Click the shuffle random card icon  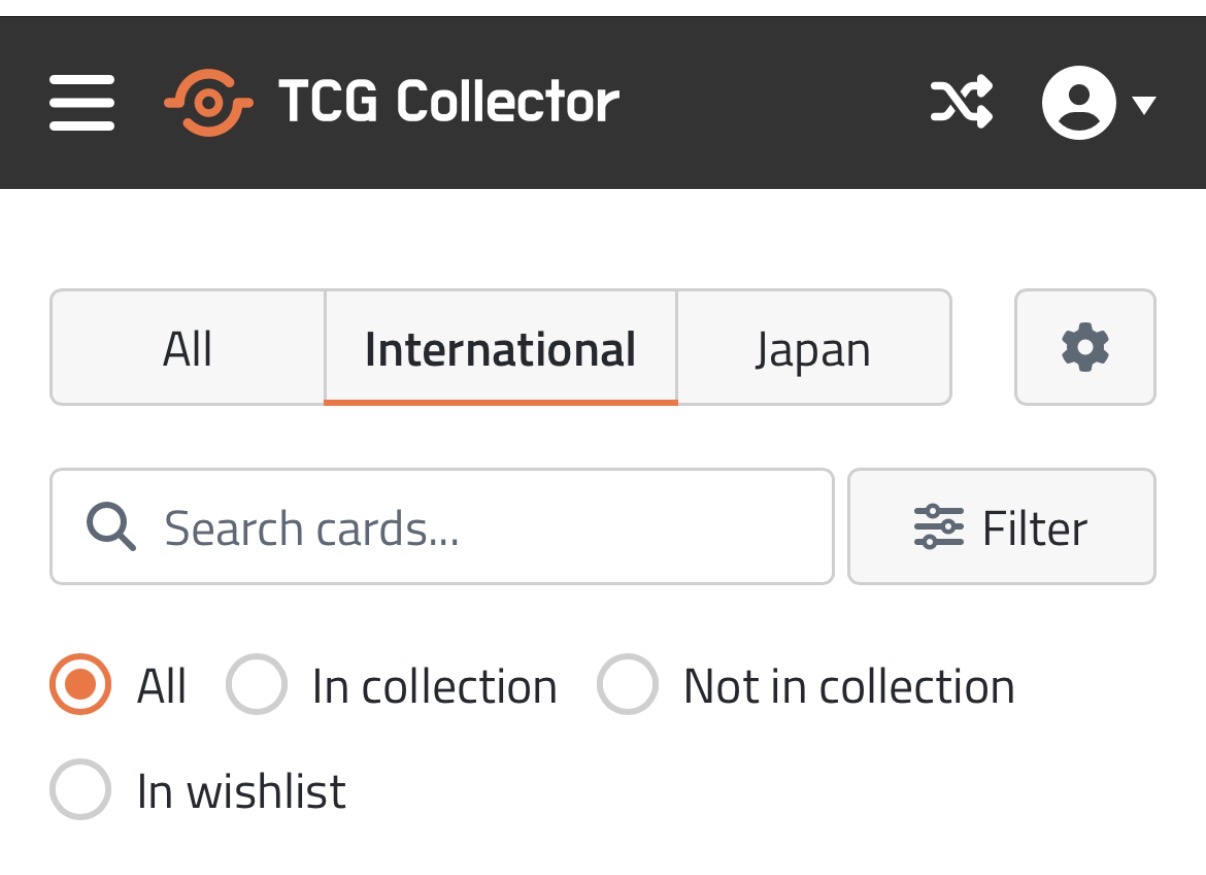tap(961, 102)
